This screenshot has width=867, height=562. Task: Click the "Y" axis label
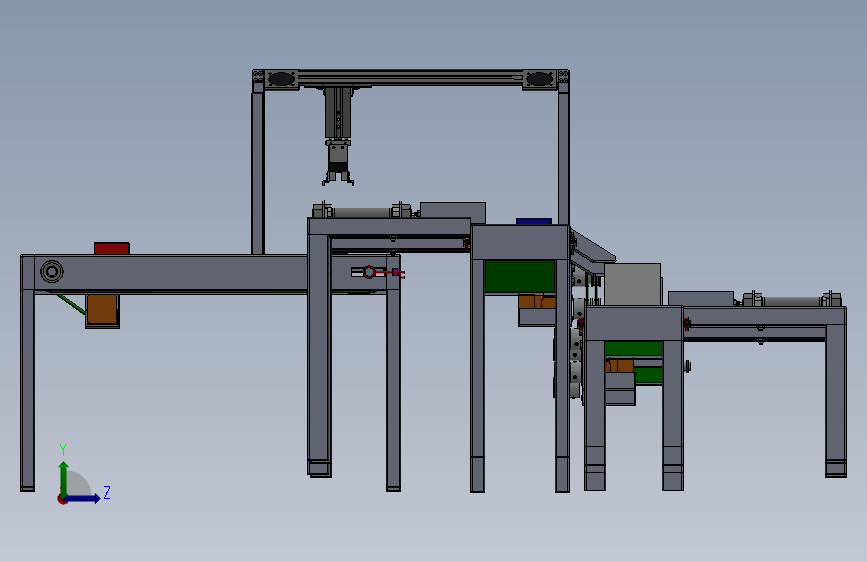(x=63, y=449)
